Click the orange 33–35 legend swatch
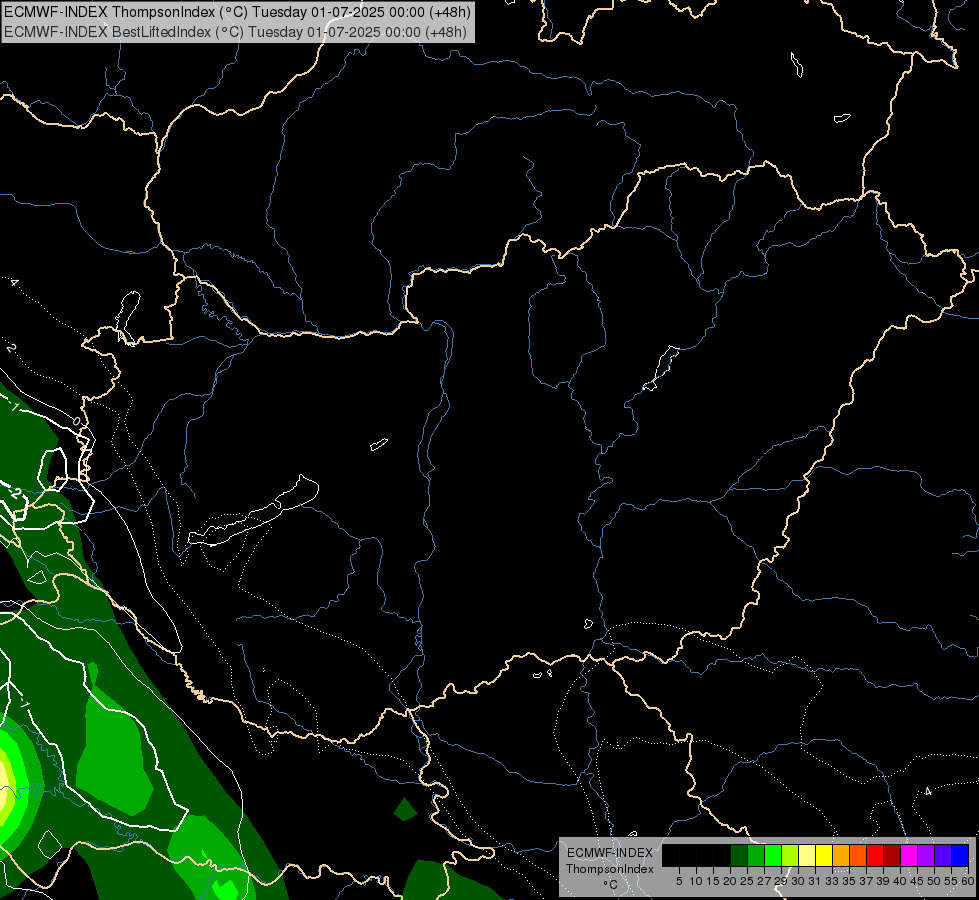 (x=841, y=855)
